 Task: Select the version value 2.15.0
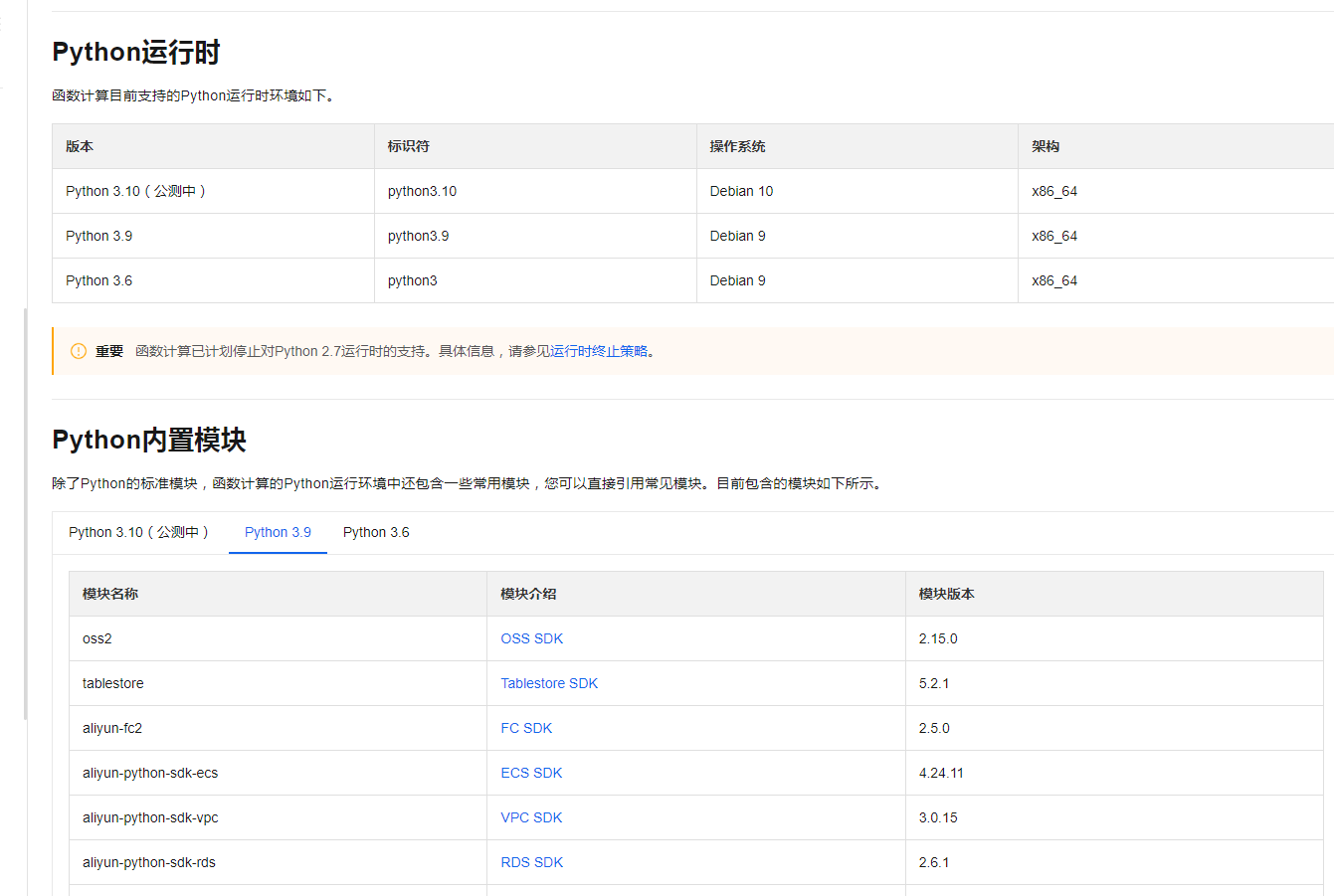(938, 638)
